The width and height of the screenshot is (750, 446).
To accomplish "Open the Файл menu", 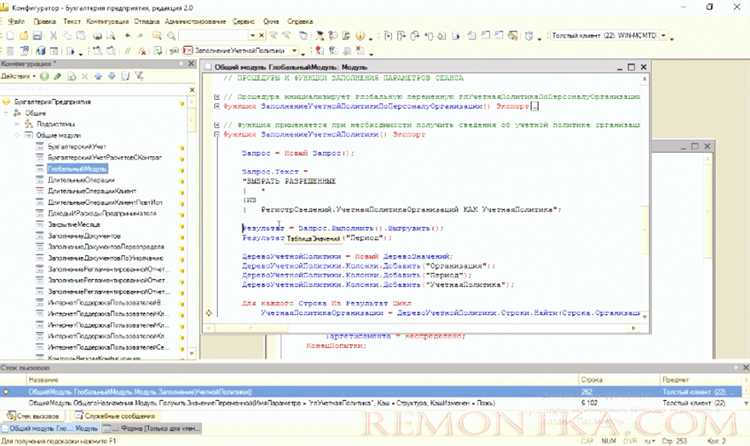I will click(16, 22).
